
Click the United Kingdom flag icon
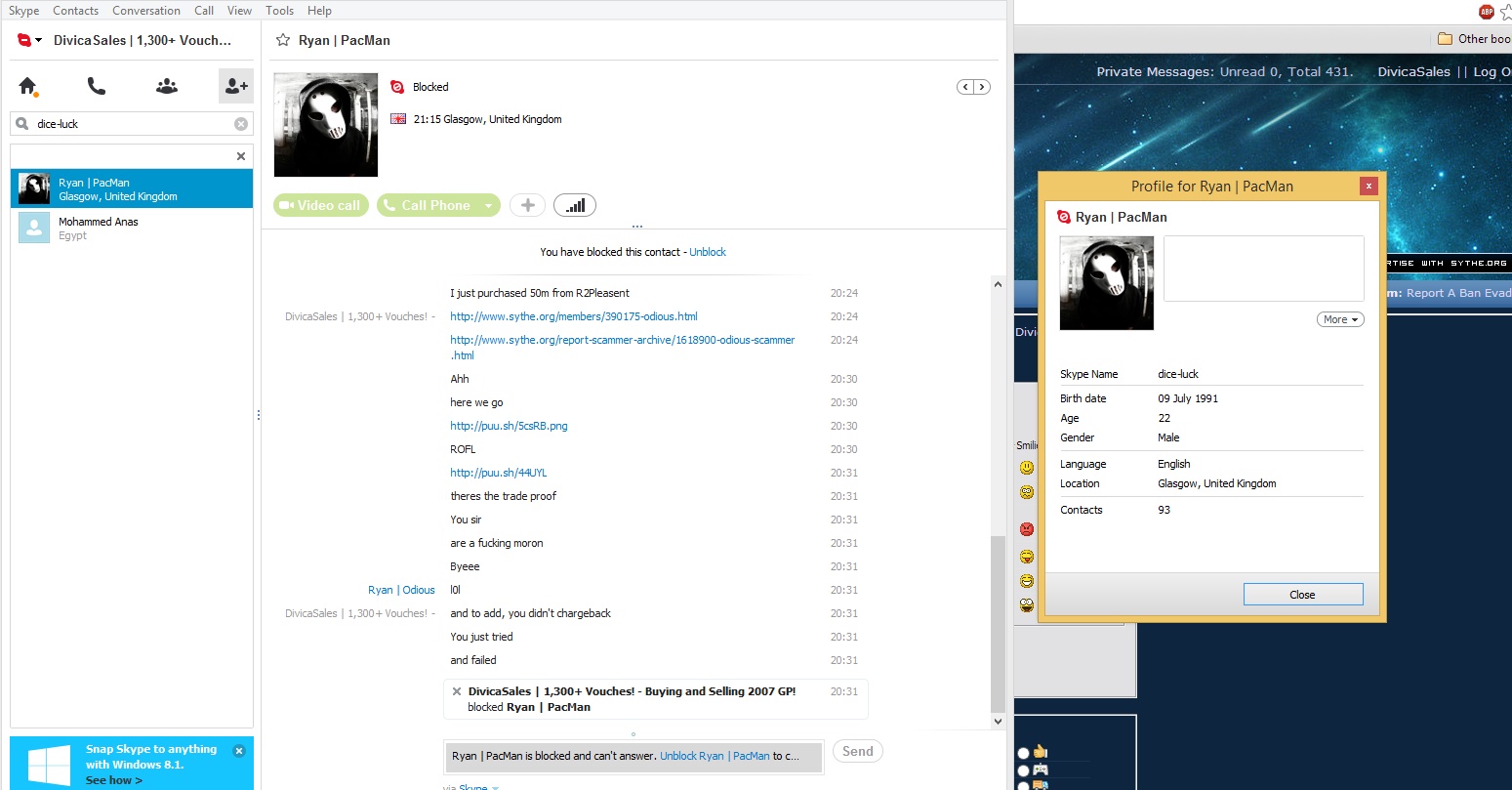(398, 119)
